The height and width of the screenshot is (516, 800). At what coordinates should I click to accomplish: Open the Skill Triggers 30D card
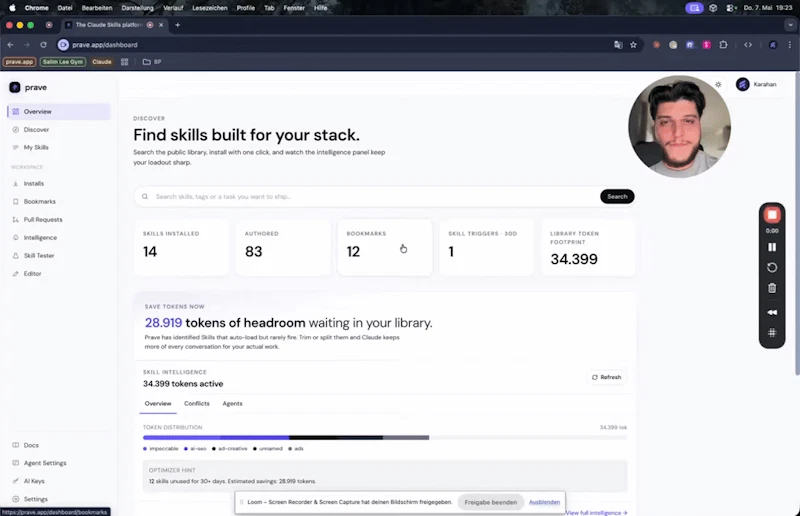(486, 248)
